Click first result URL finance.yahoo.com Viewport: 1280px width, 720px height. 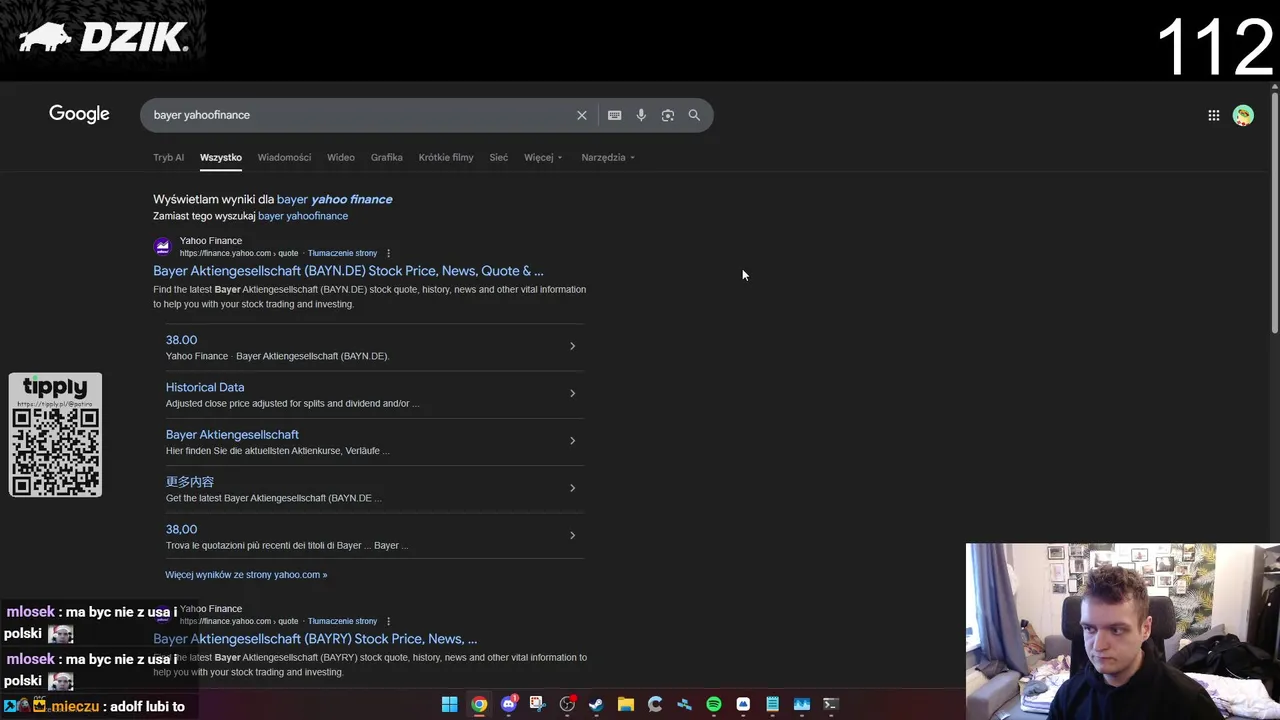239,253
